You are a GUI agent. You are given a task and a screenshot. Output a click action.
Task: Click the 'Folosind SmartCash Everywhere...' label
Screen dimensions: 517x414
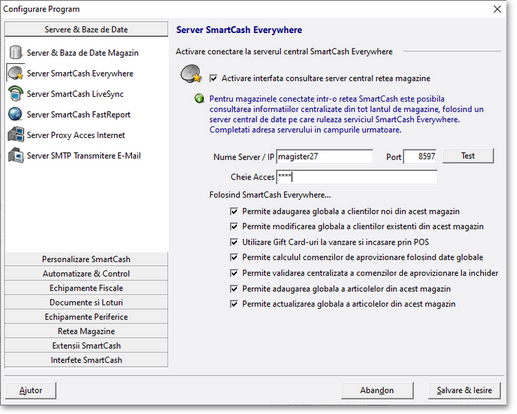pos(270,195)
